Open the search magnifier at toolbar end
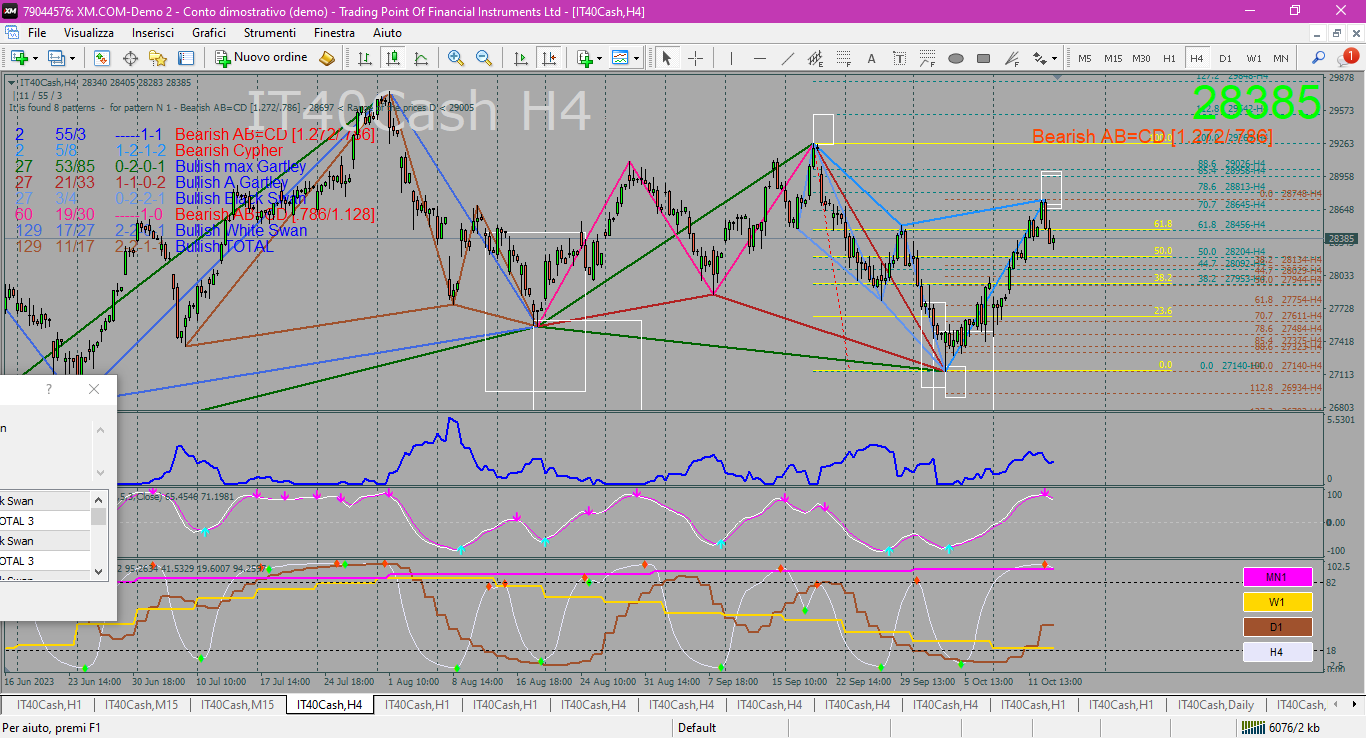This screenshot has width=1366, height=738. 1319,58
